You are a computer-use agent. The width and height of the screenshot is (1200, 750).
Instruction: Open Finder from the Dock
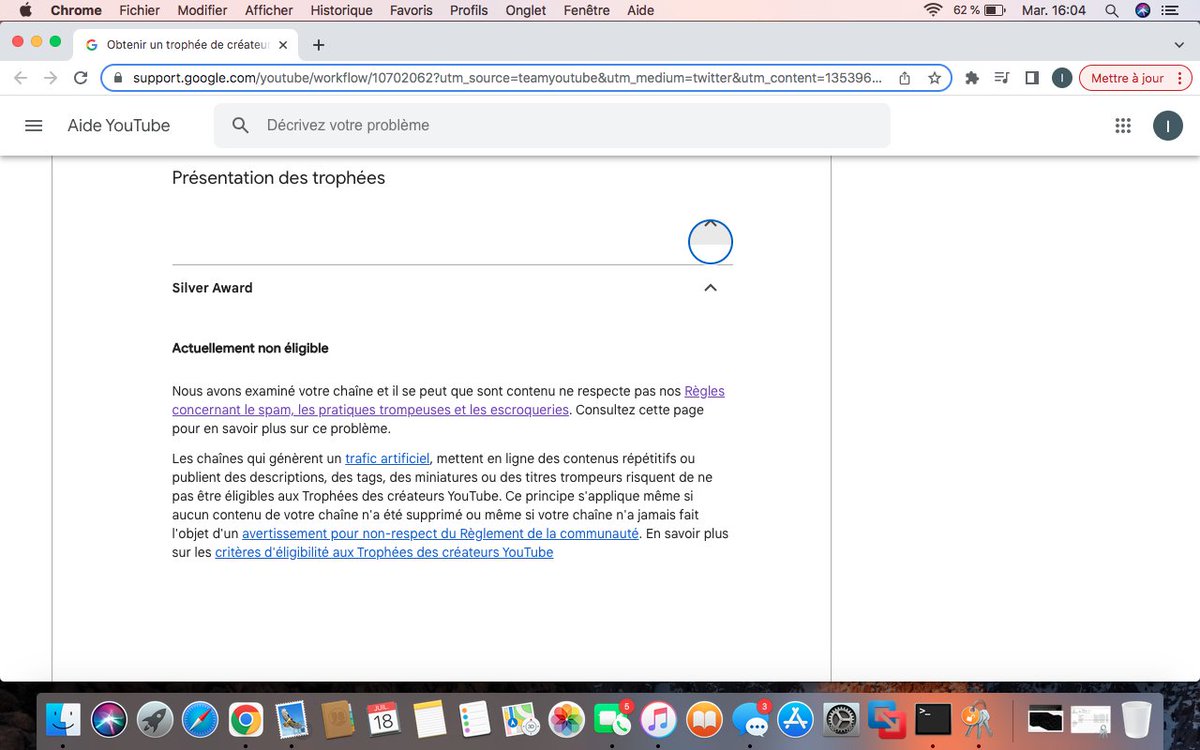point(63,719)
